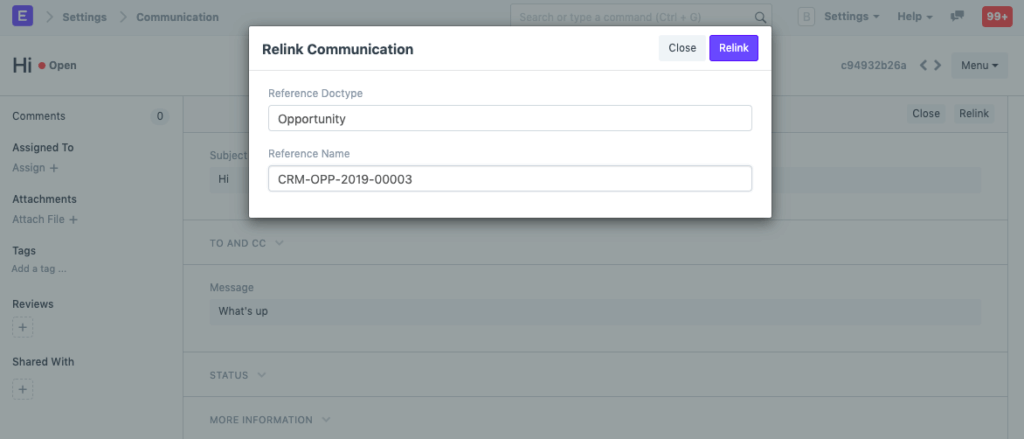Screen dimensions: 1024x439
Task: Go to previous document arrow
Action: (x=925, y=66)
